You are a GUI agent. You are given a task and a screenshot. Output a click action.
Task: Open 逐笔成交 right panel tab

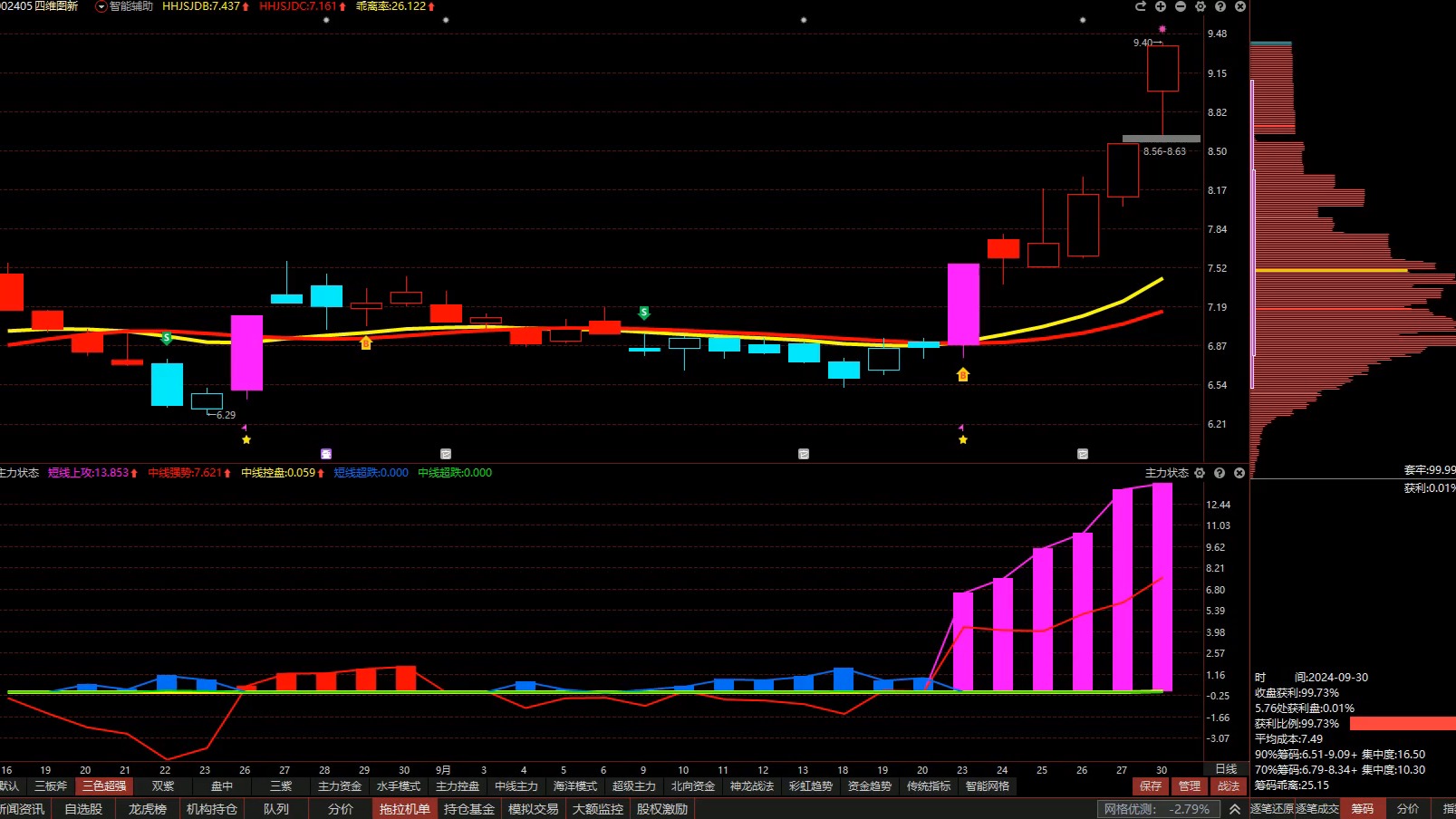tap(1317, 809)
